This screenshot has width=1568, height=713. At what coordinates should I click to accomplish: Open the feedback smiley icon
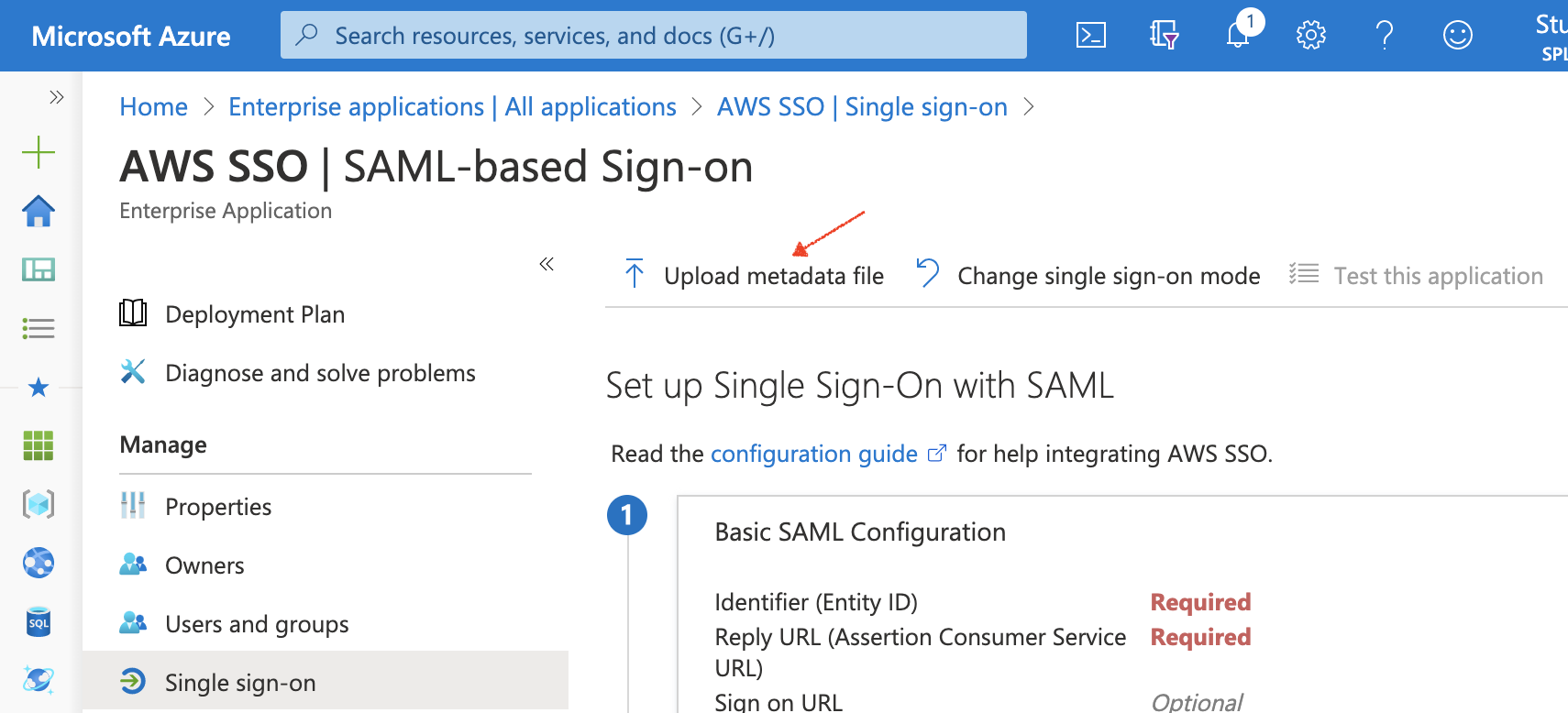tap(1457, 36)
